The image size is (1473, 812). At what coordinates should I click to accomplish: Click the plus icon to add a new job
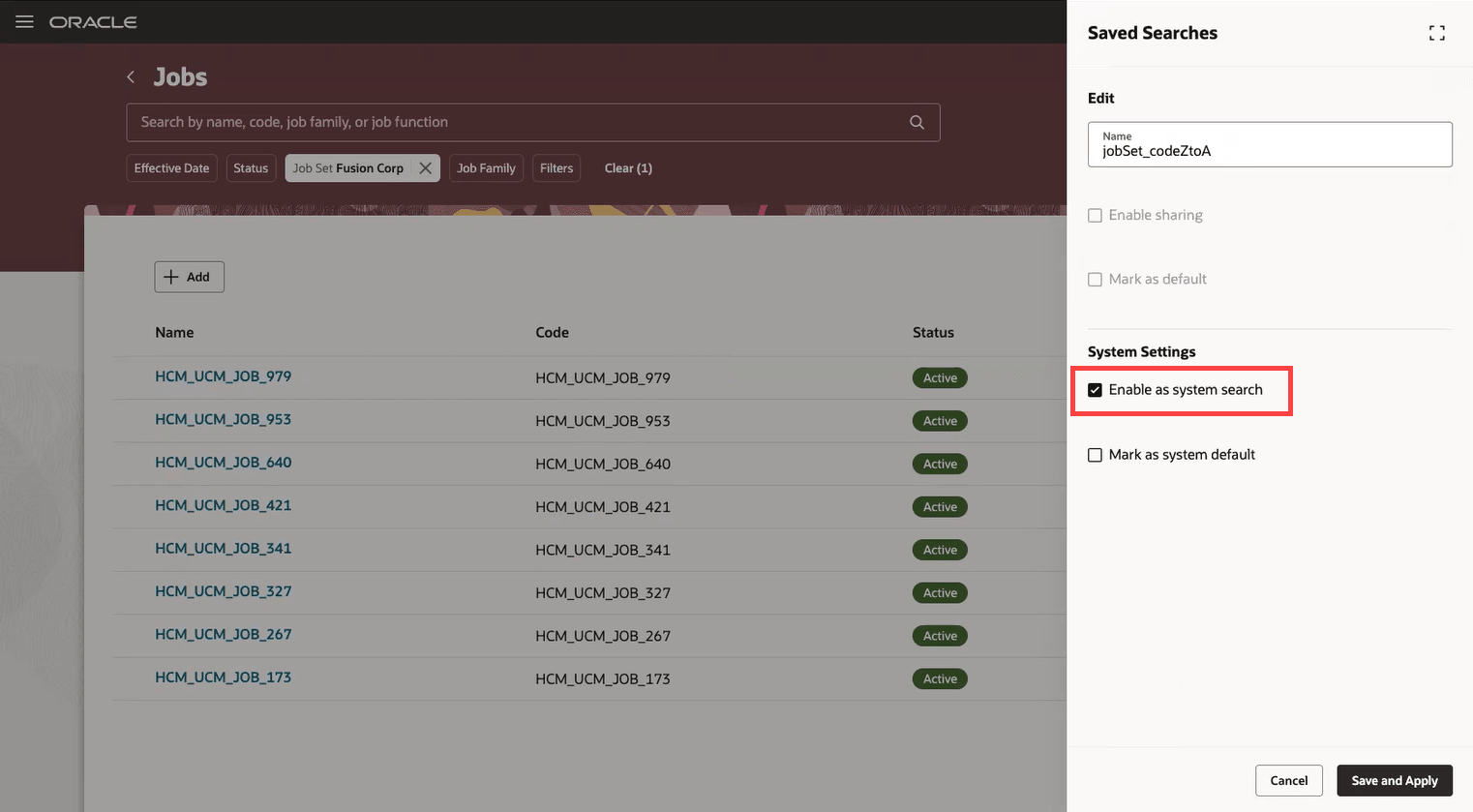click(x=172, y=276)
